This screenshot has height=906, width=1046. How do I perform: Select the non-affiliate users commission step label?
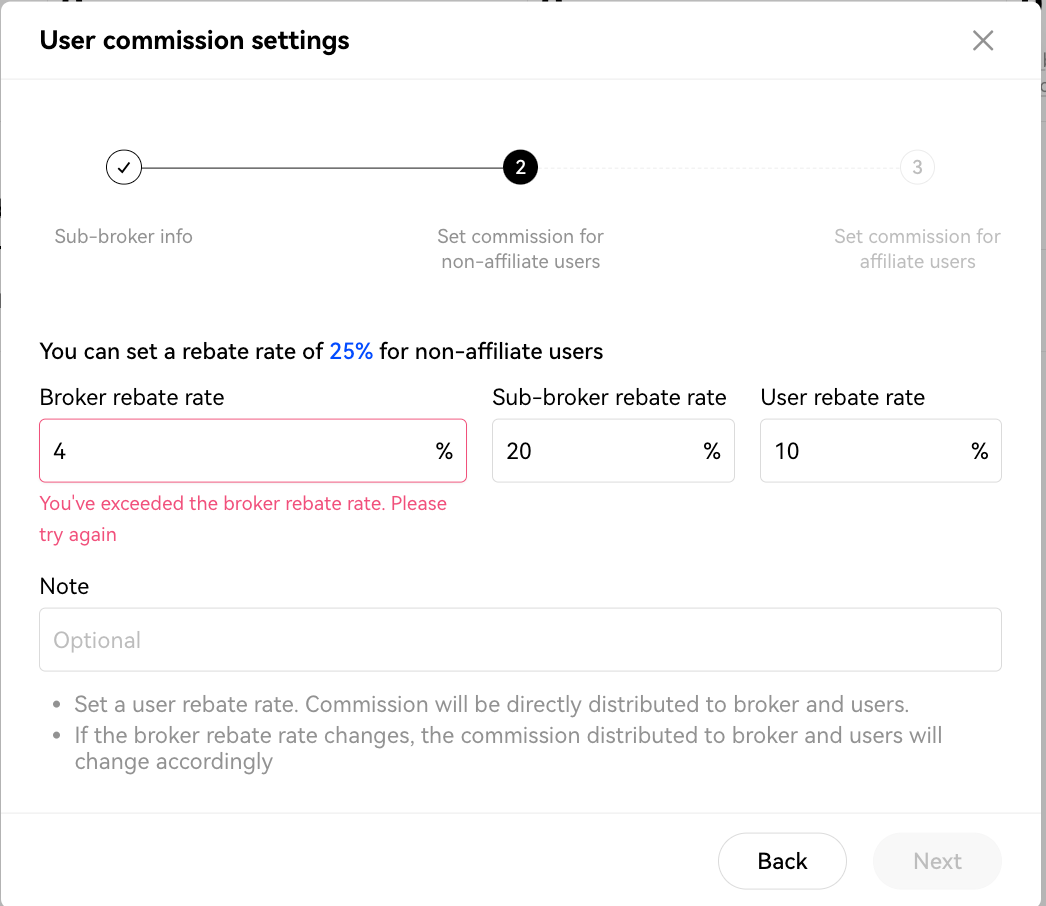[x=520, y=249]
